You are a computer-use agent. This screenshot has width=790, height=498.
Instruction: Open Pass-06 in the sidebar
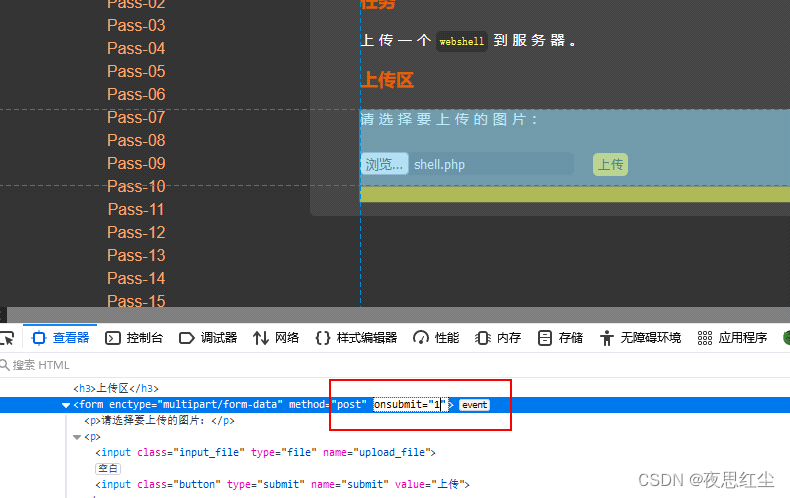(136, 94)
